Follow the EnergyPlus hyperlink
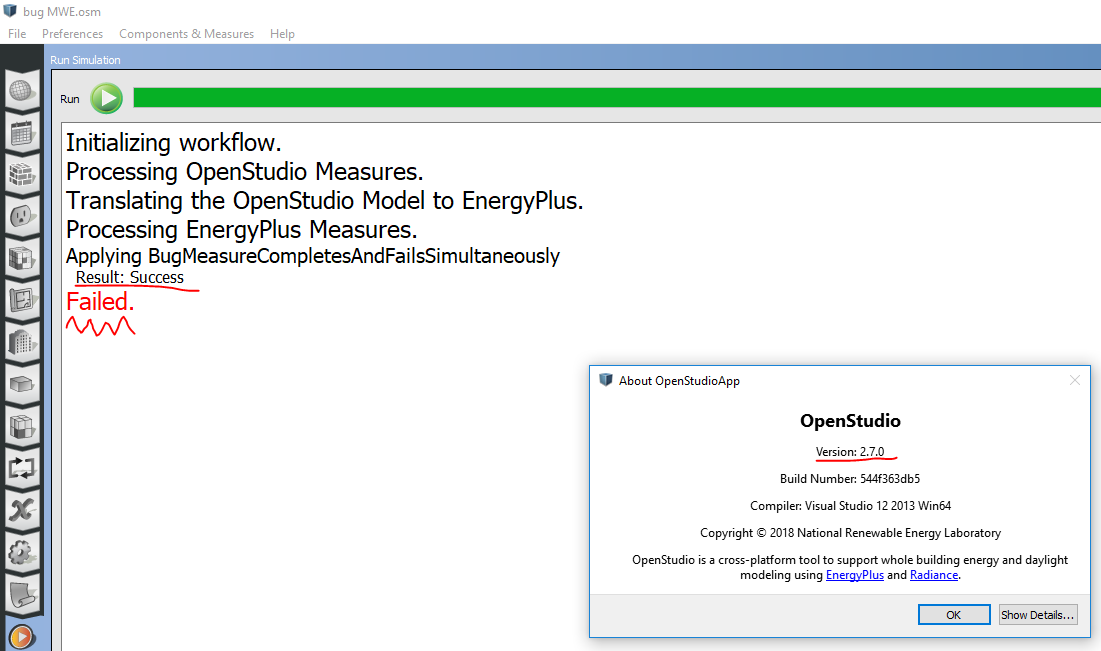This screenshot has height=651, width=1101. click(x=854, y=574)
